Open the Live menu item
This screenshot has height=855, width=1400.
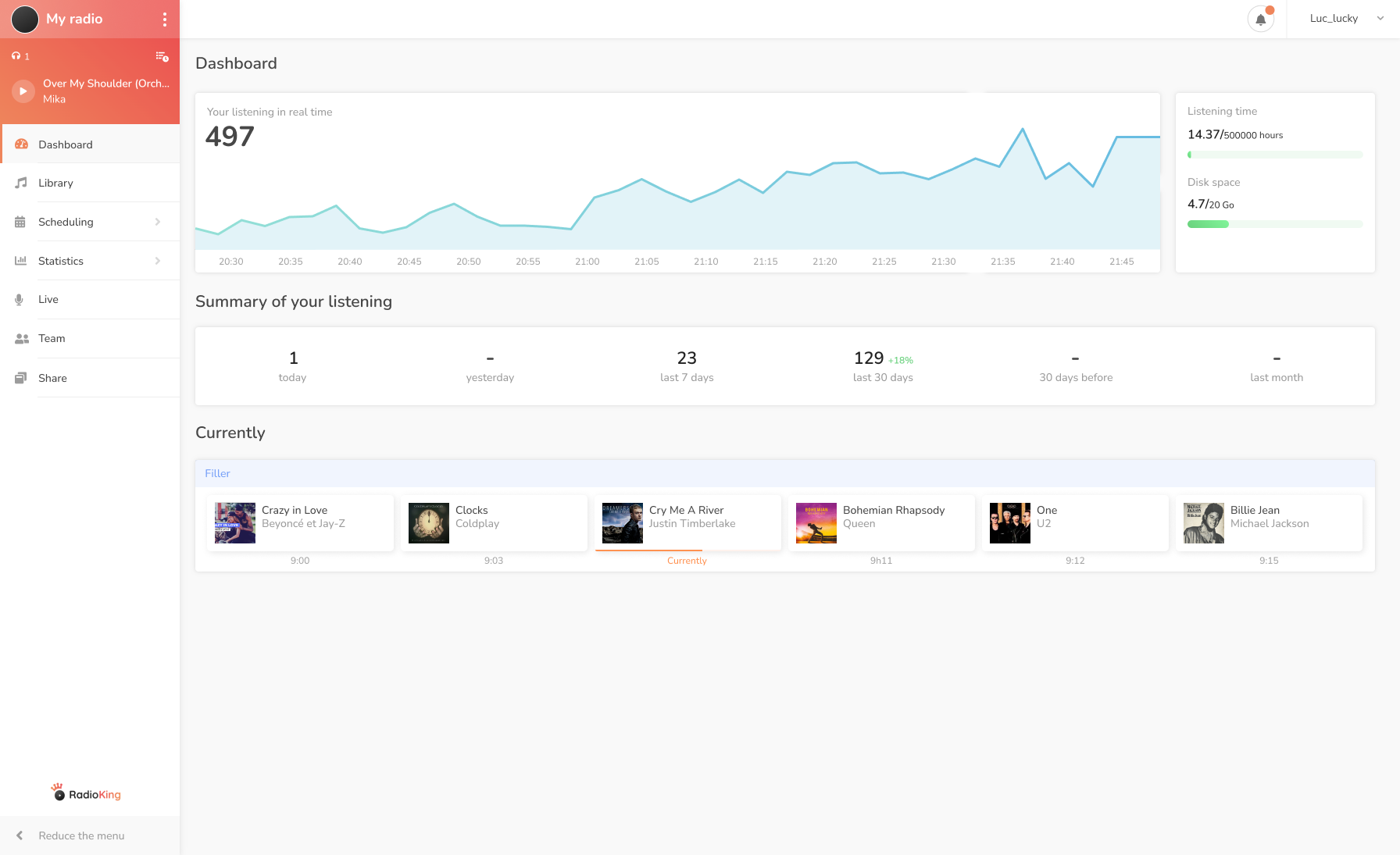(90, 300)
